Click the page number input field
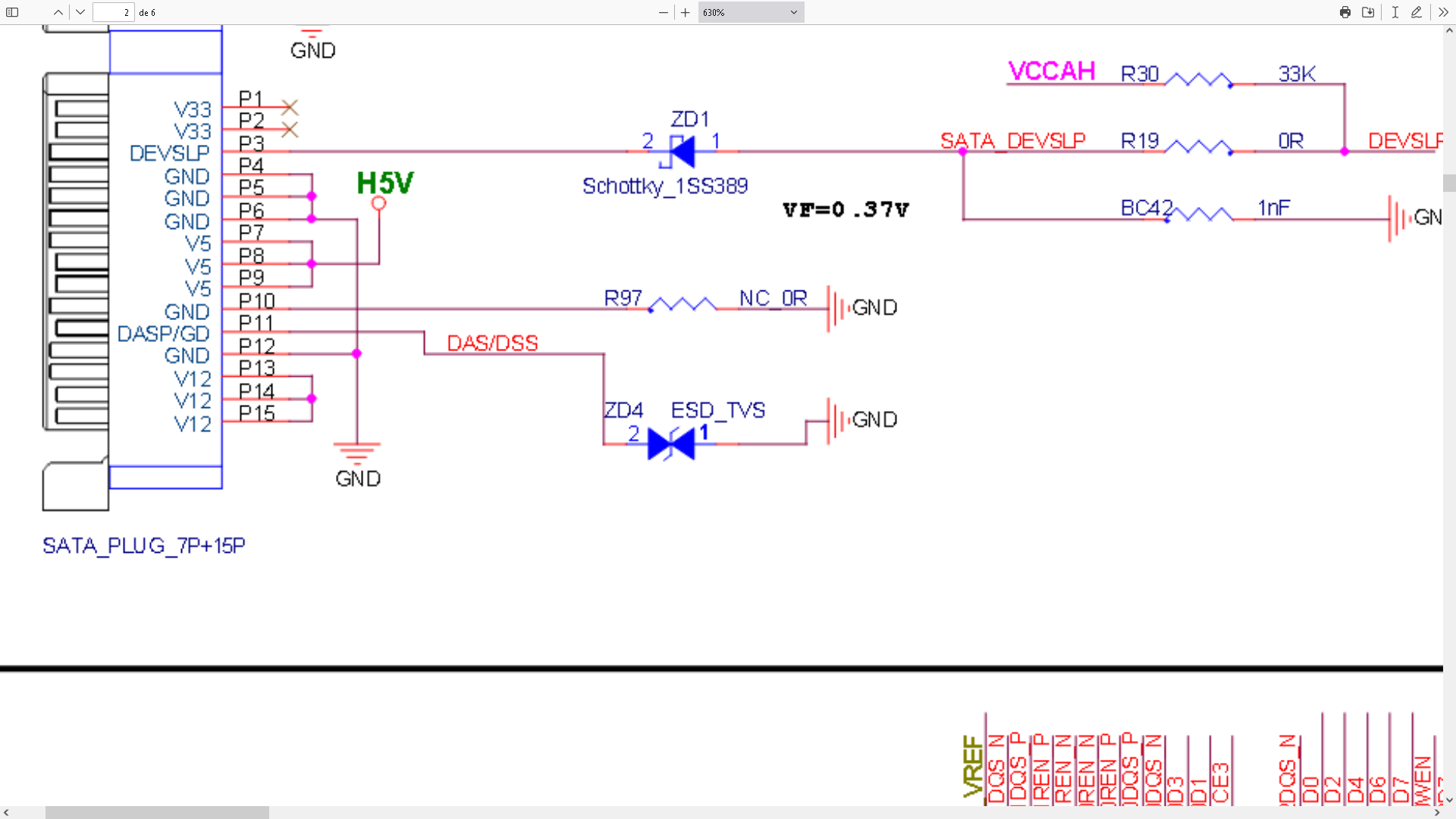 click(113, 12)
